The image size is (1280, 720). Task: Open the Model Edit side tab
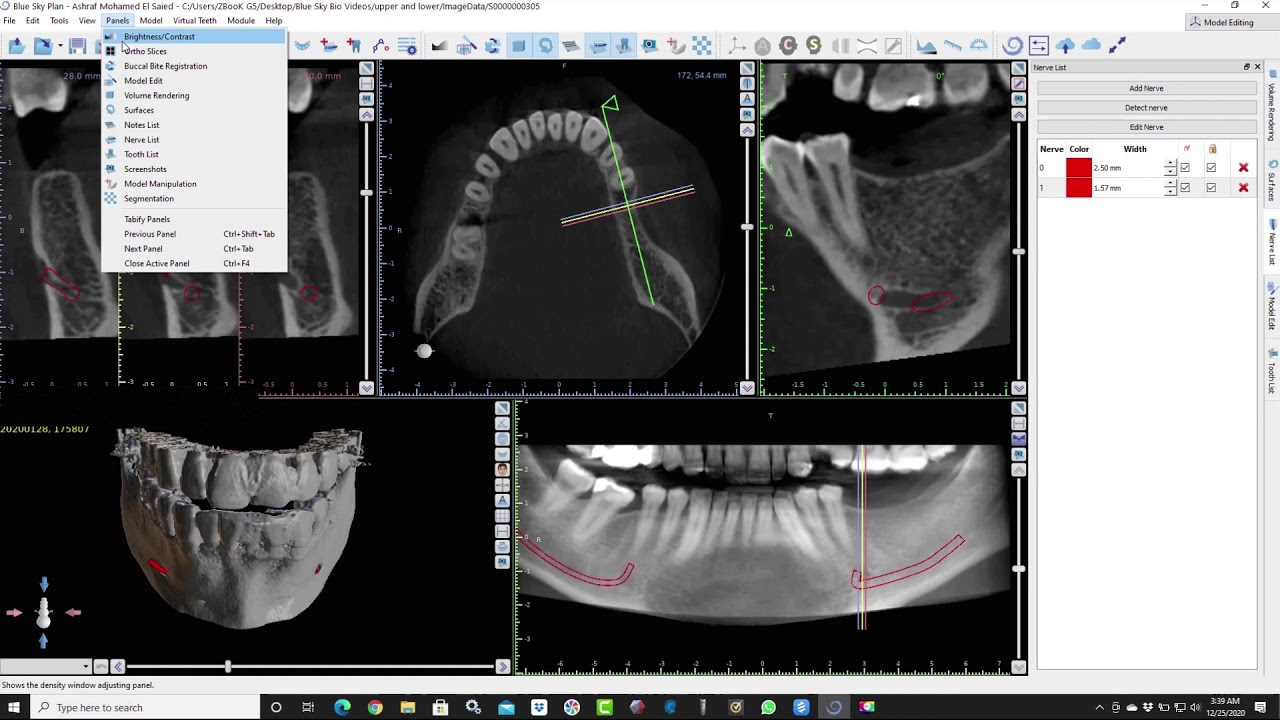[x=1272, y=307]
